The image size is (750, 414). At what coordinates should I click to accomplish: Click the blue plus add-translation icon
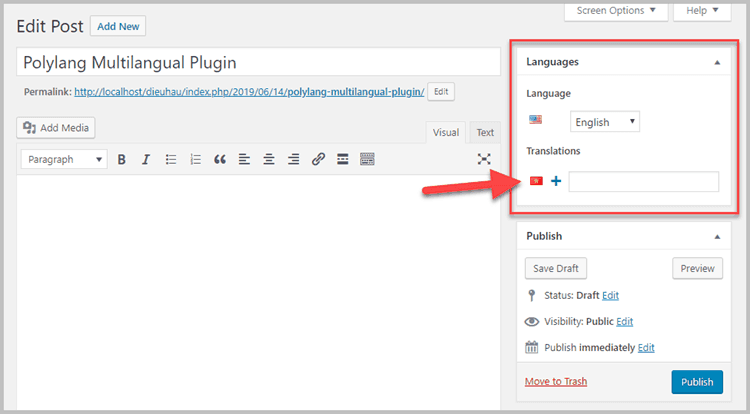click(556, 181)
